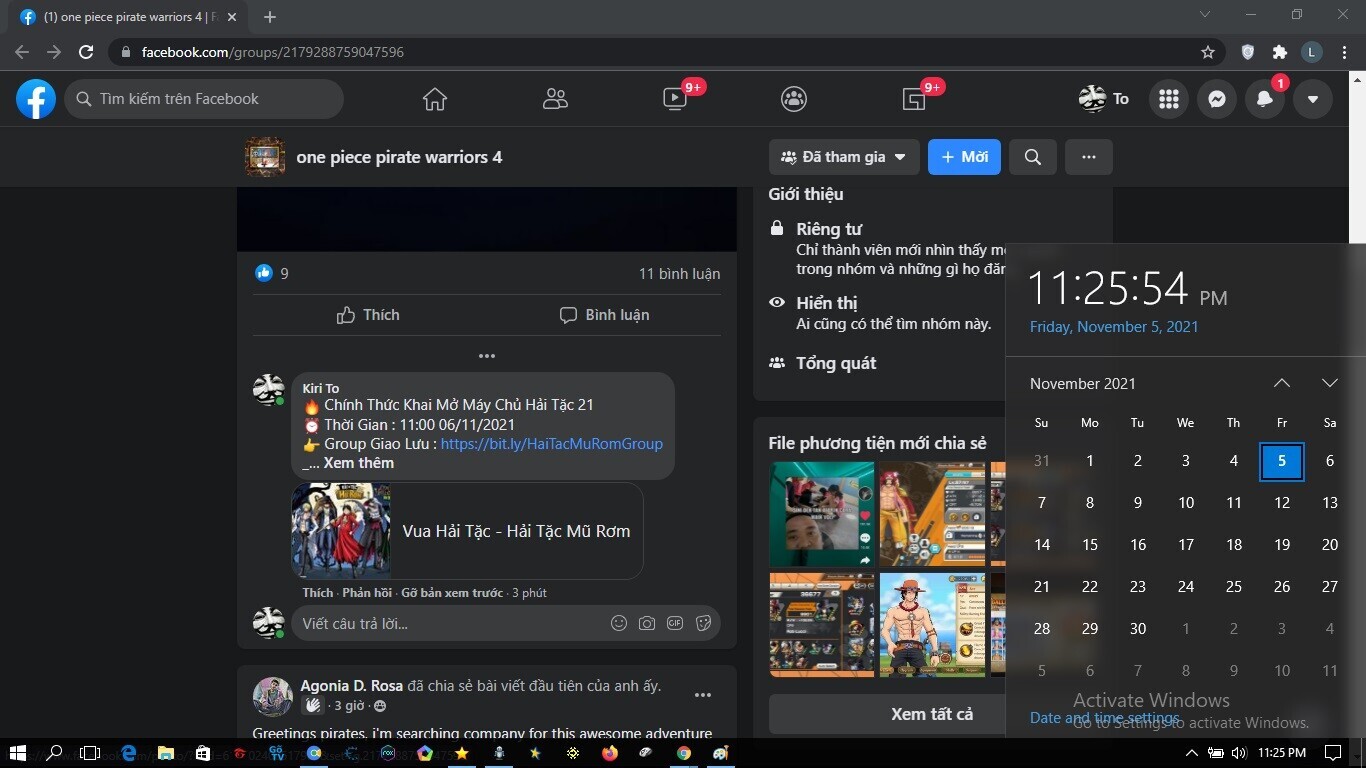Open Task View on the taskbar

(x=90, y=753)
